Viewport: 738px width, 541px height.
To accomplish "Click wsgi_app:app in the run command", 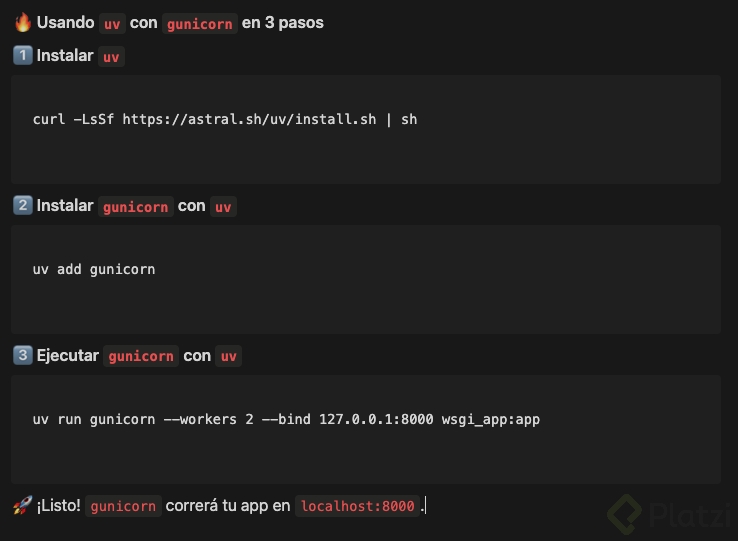I will [491, 419].
